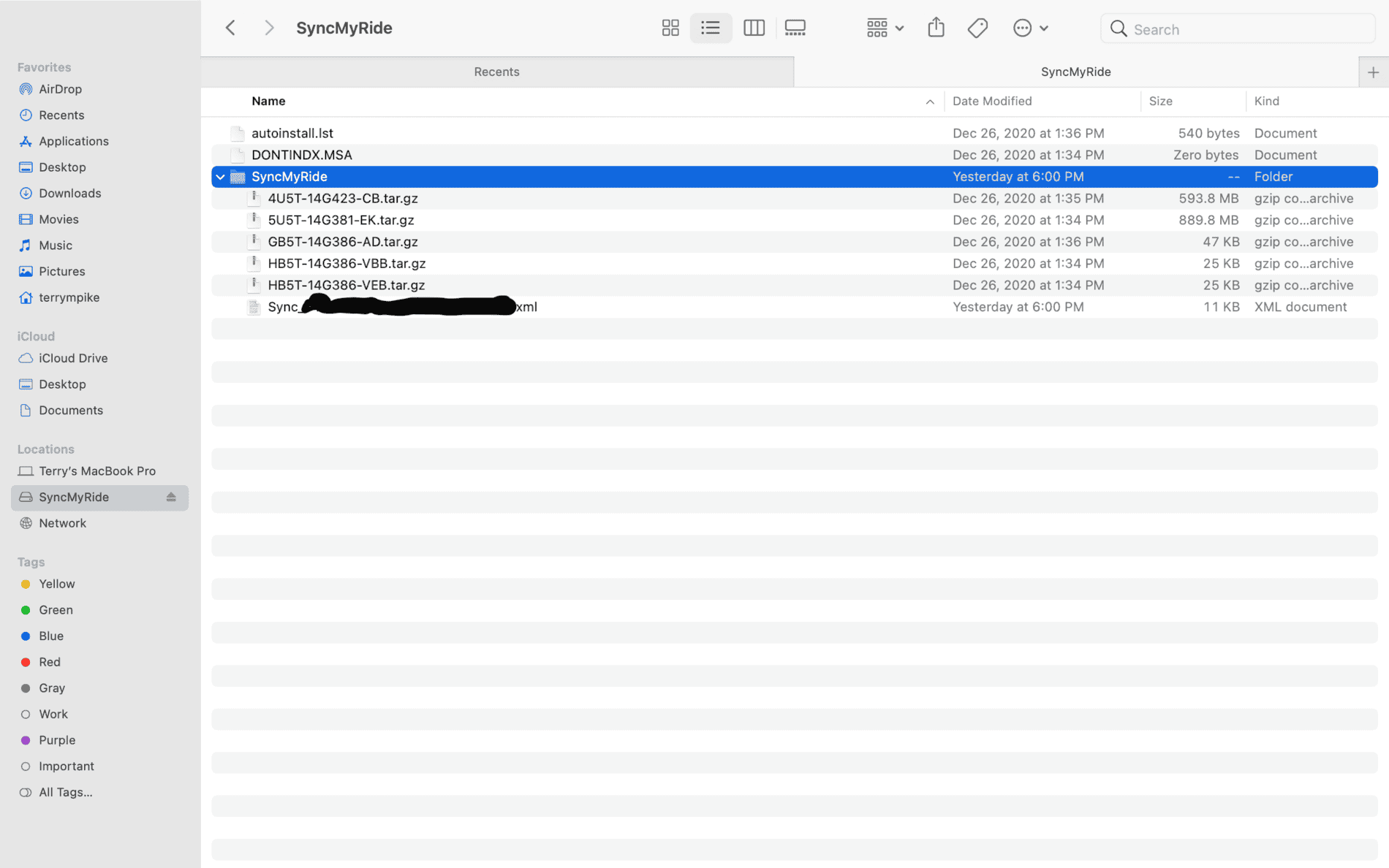Viewport: 1389px width, 868px height.
Task: Add a new tab with plus button
Action: pyautogui.click(x=1373, y=72)
